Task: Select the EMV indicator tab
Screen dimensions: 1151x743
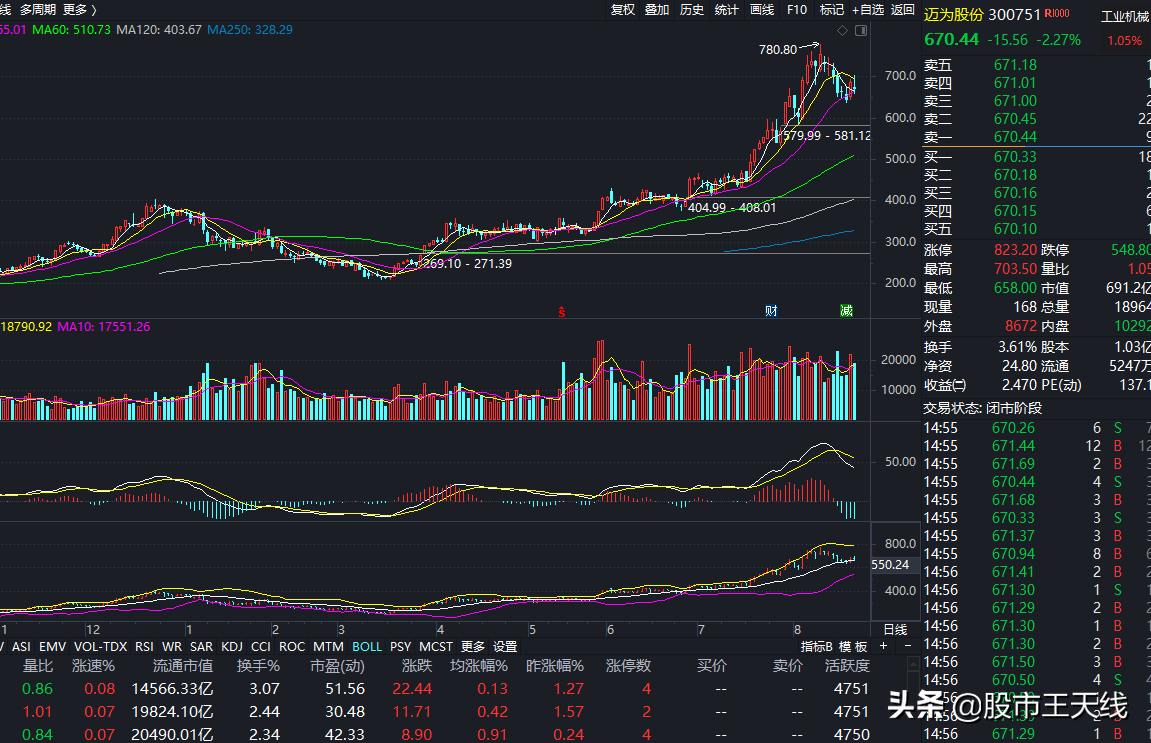Action: coord(52,647)
